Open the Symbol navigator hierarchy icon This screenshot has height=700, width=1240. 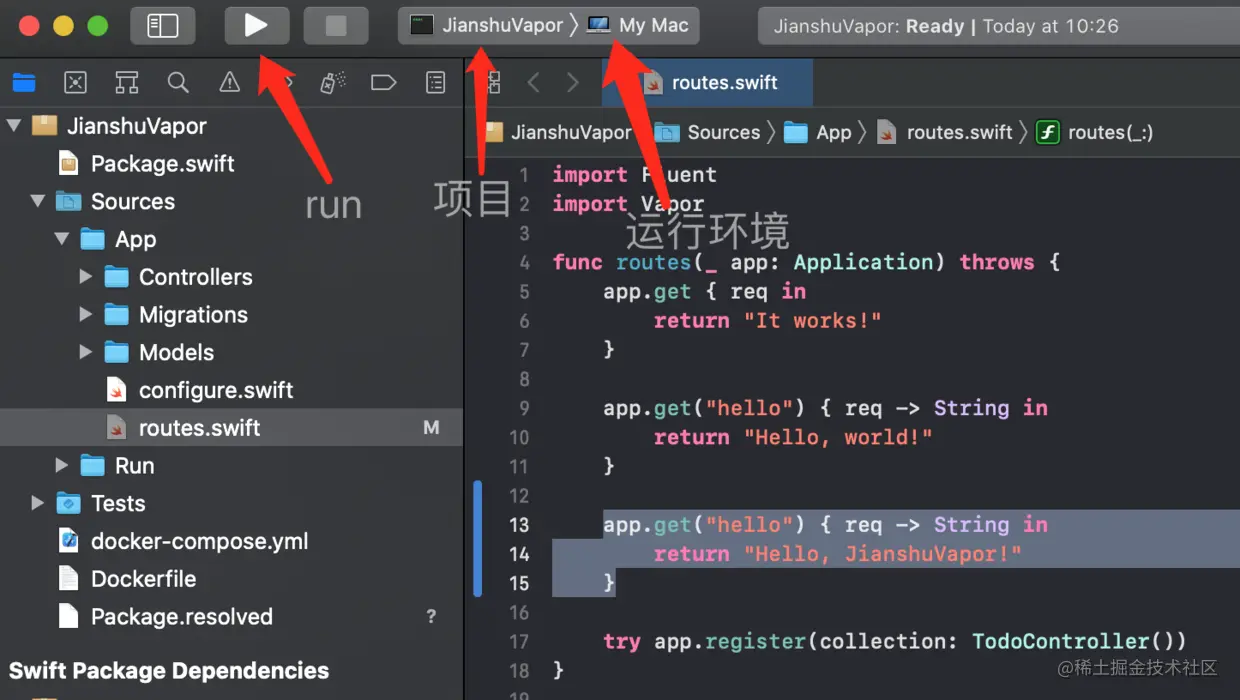click(127, 83)
